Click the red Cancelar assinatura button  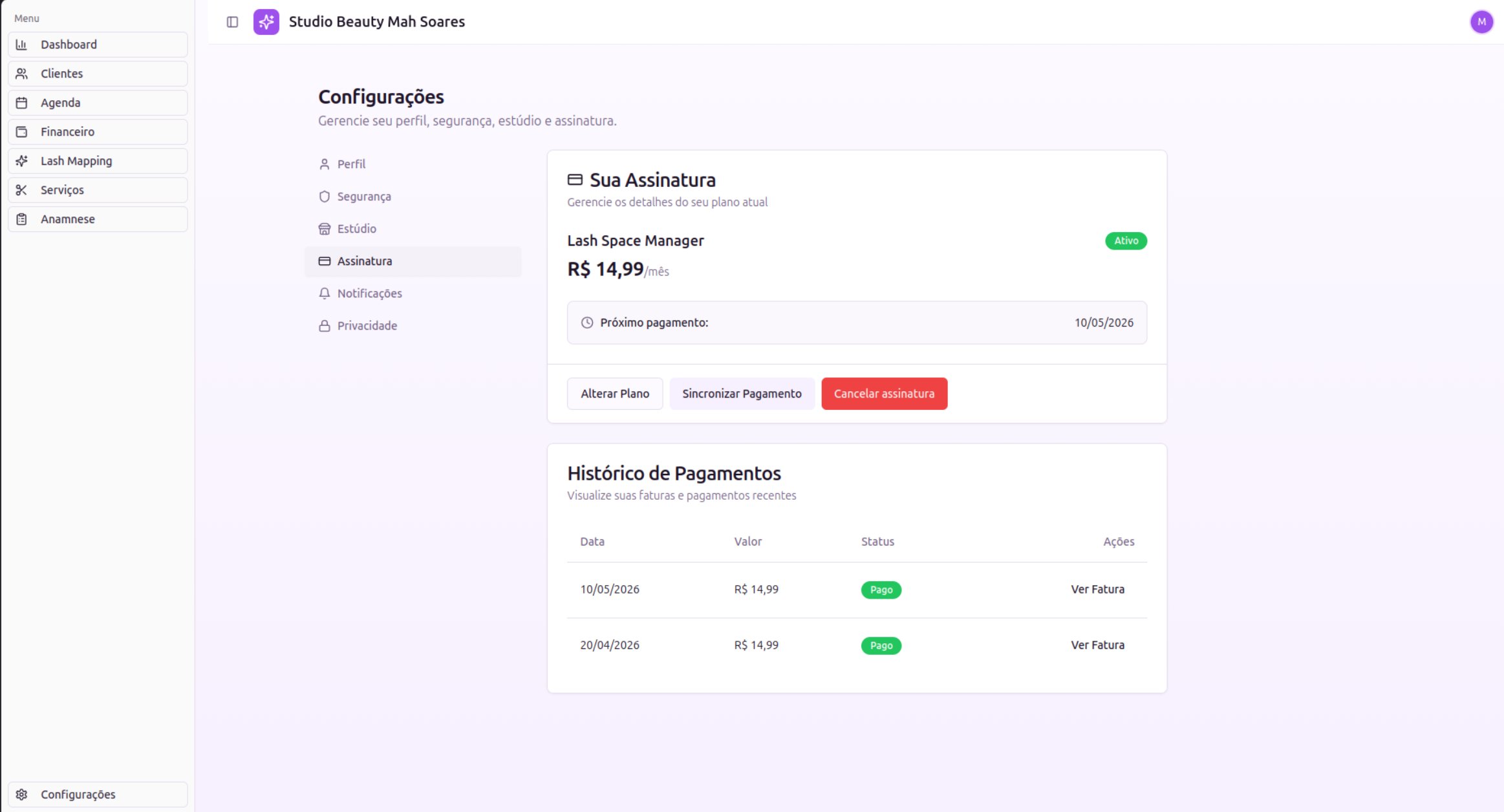click(884, 394)
